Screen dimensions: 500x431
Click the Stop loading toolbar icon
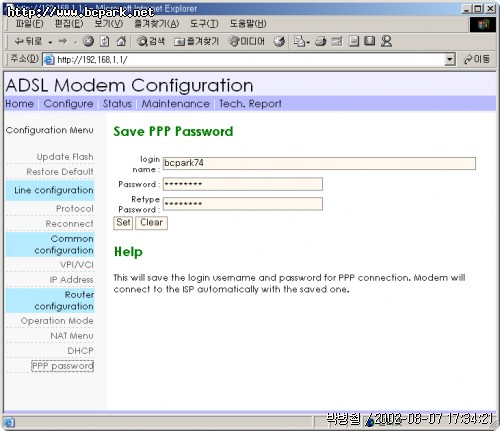[88, 41]
